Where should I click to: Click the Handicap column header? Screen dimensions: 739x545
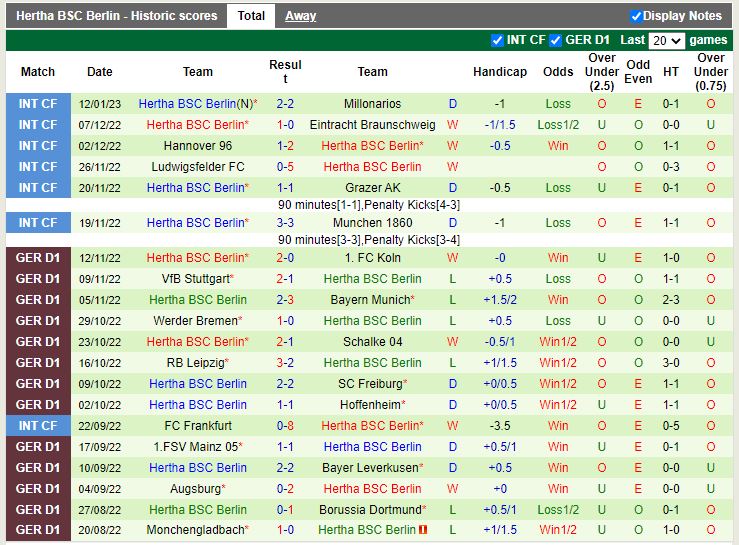click(x=500, y=72)
